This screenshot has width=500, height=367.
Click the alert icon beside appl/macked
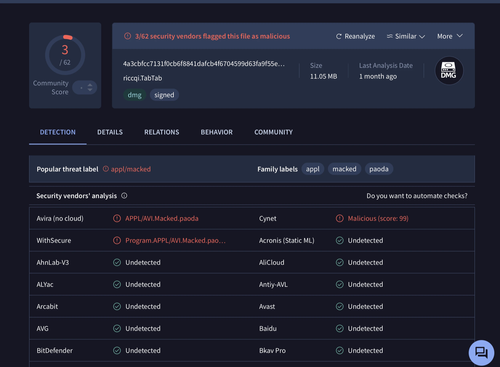tap(106, 169)
